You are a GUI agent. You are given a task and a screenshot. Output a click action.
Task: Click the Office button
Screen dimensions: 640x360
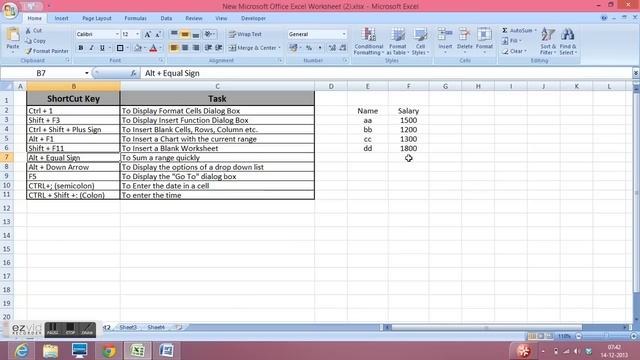9,10
